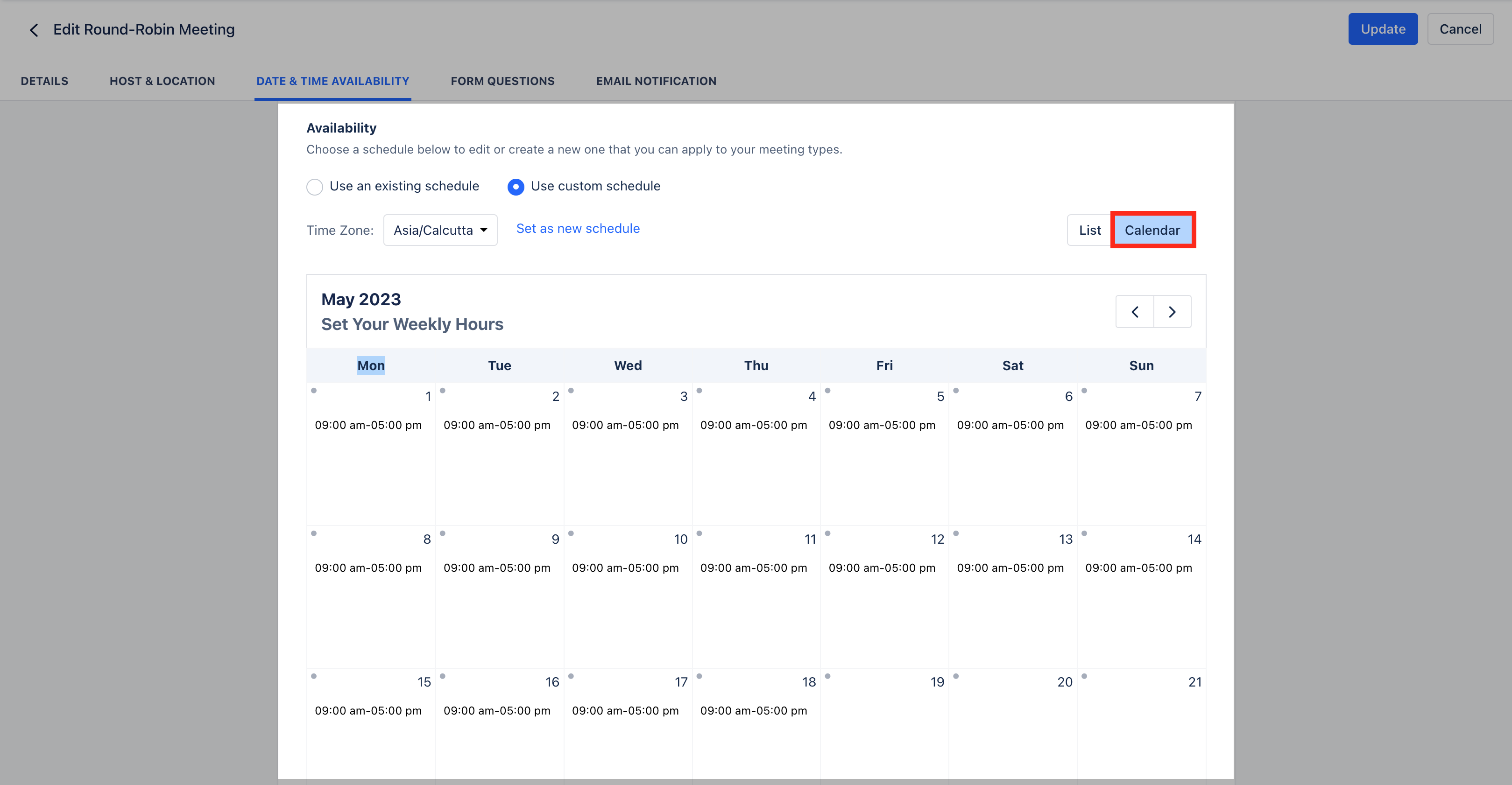The width and height of the screenshot is (1512, 785).
Task: Select hours on May 7
Action: [x=1139, y=425]
